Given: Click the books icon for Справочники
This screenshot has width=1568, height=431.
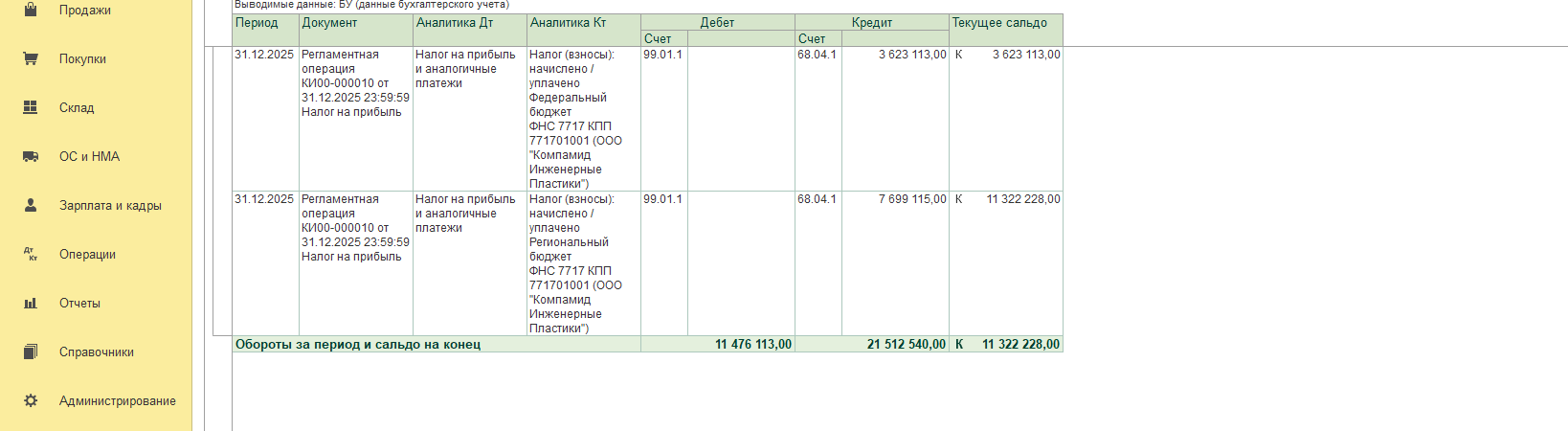Looking at the screenshot, I should (x=31, y=352).
